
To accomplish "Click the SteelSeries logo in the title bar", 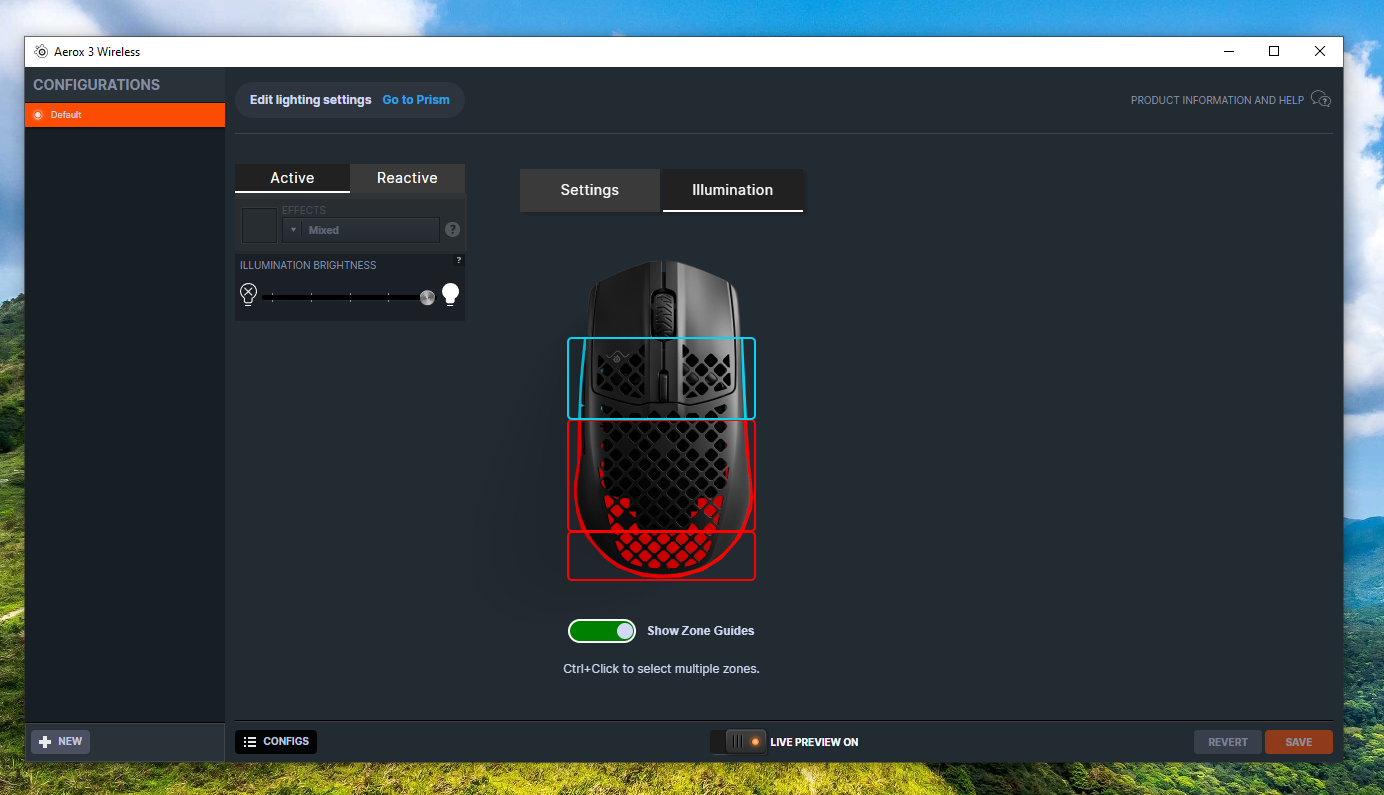I will tap(40, 51).
